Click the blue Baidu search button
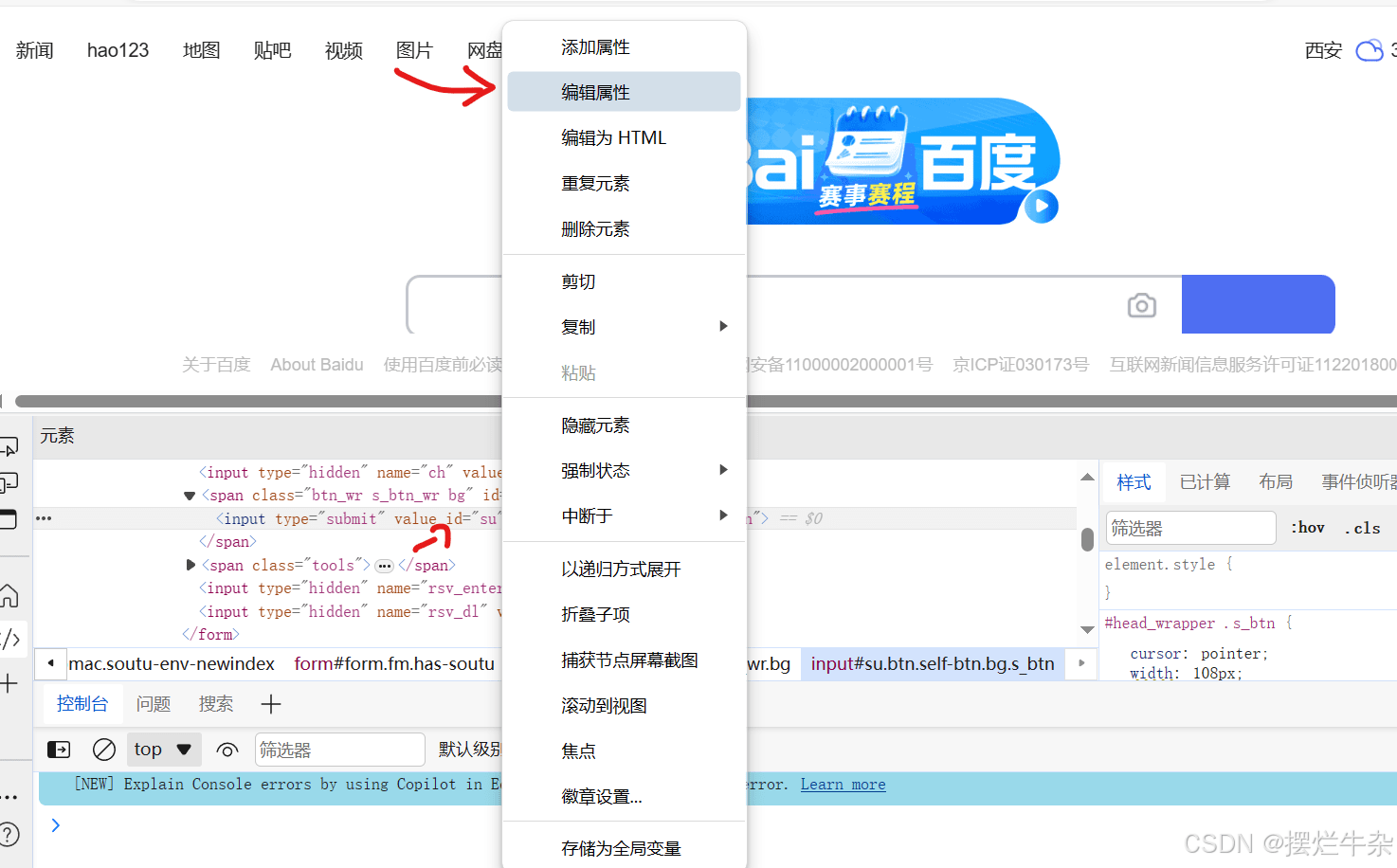 (1258, 304)
